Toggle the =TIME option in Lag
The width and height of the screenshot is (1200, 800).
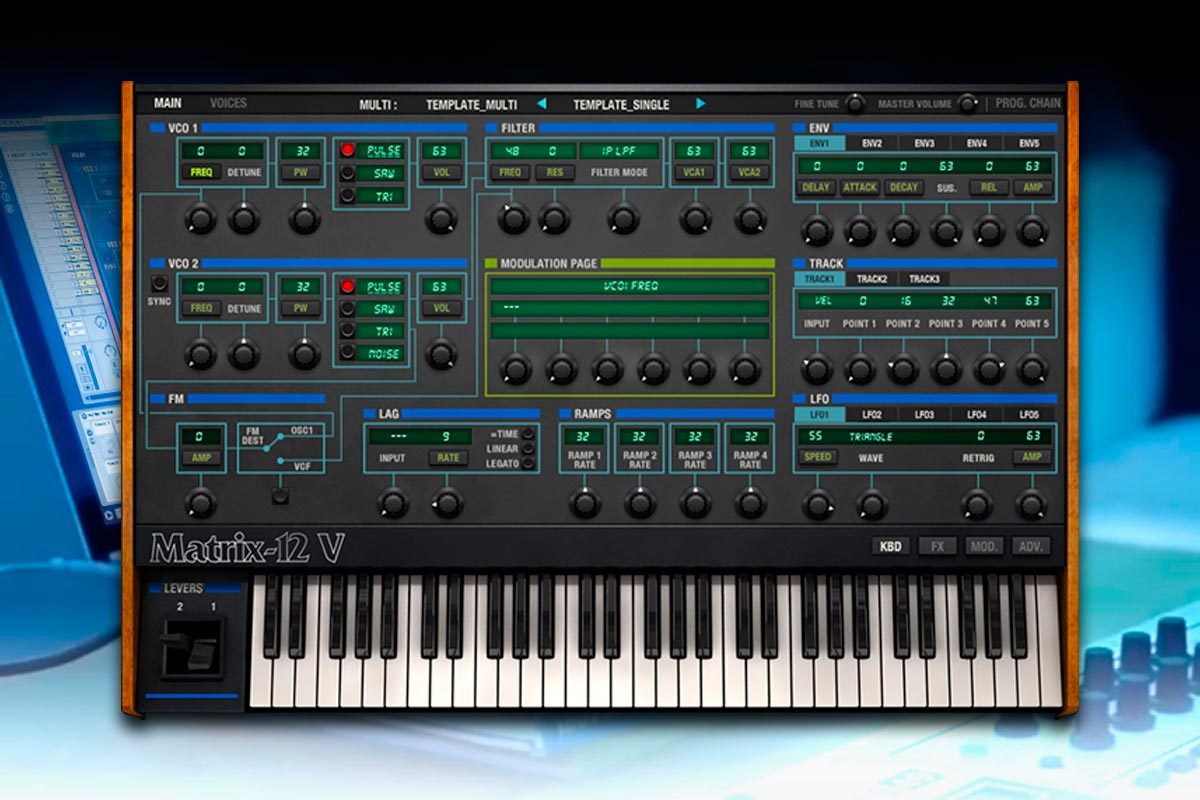pyautogui.click(x=528, y=434)
